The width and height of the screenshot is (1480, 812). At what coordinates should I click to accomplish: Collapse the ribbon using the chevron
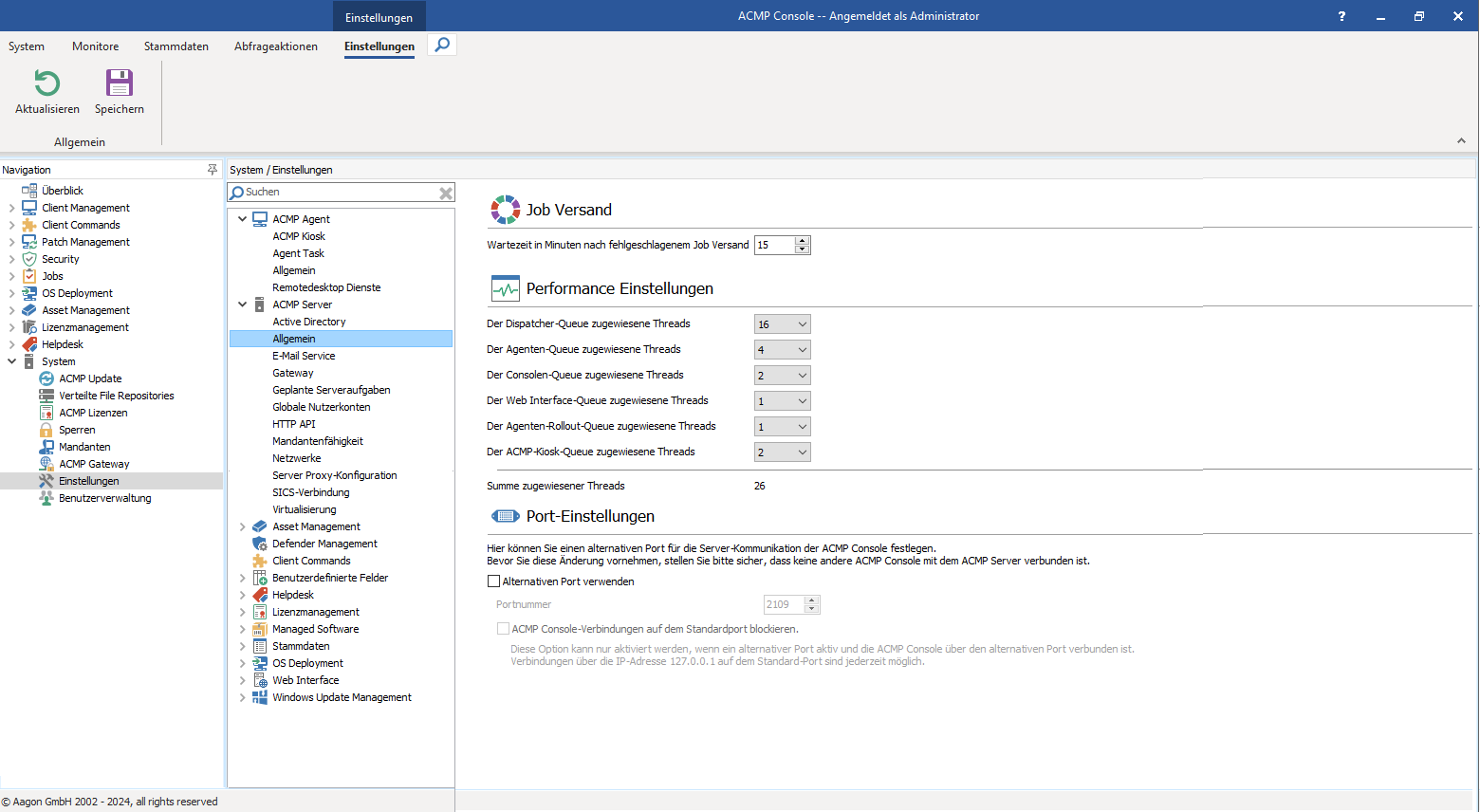1459,139
